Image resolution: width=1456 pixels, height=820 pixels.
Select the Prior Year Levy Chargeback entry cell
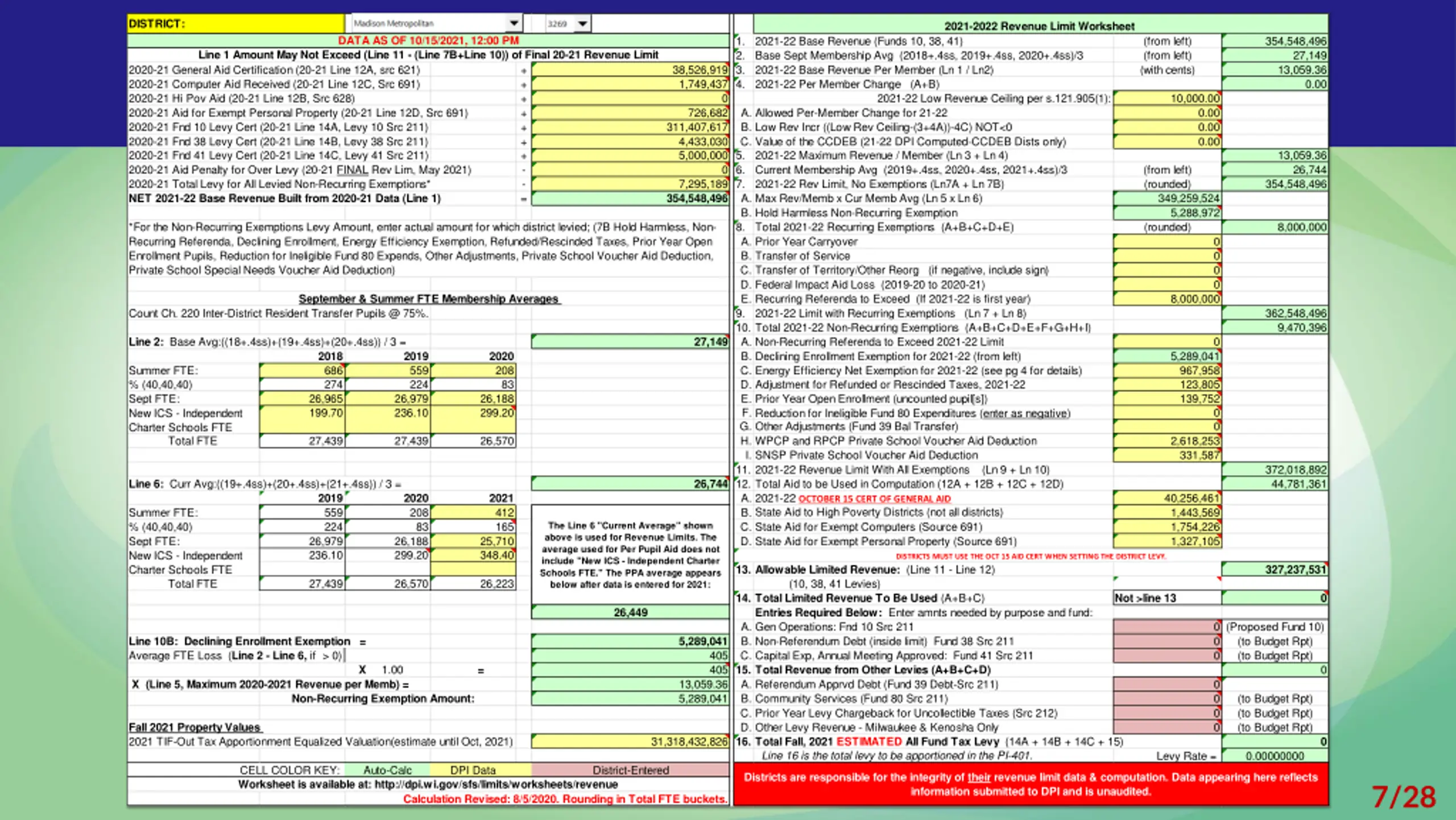coord(1167,713)
